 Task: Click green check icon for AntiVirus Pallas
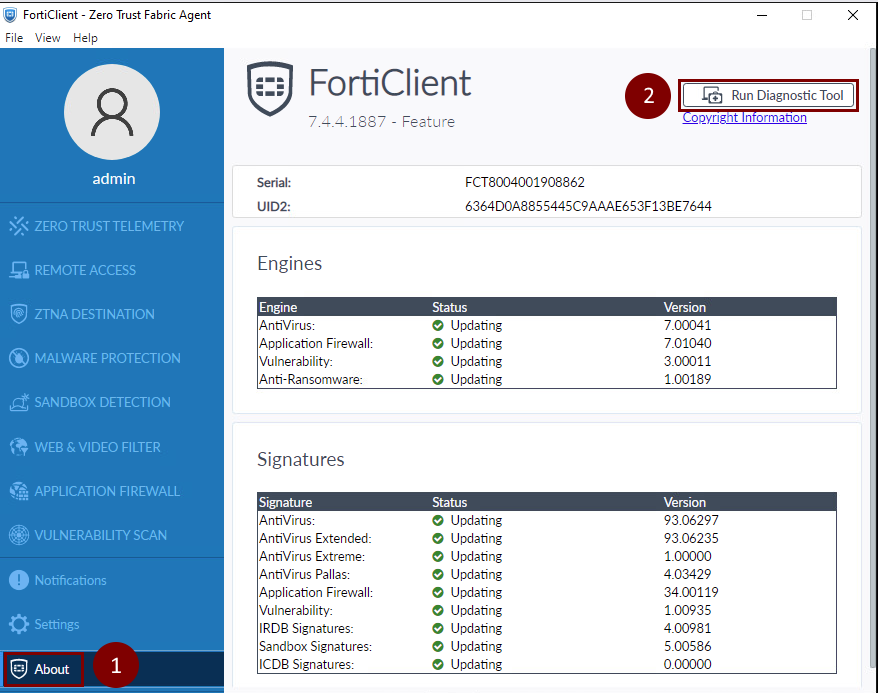438,574
